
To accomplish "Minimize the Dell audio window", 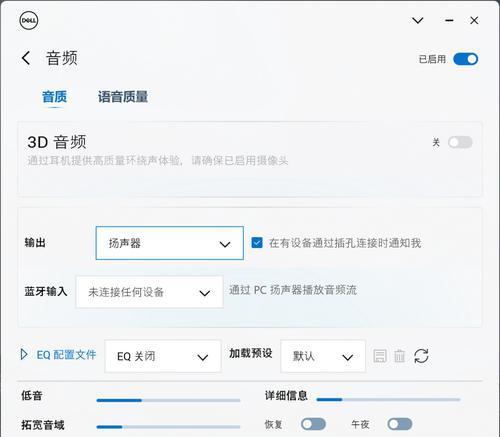I will [x=449, y=21].
